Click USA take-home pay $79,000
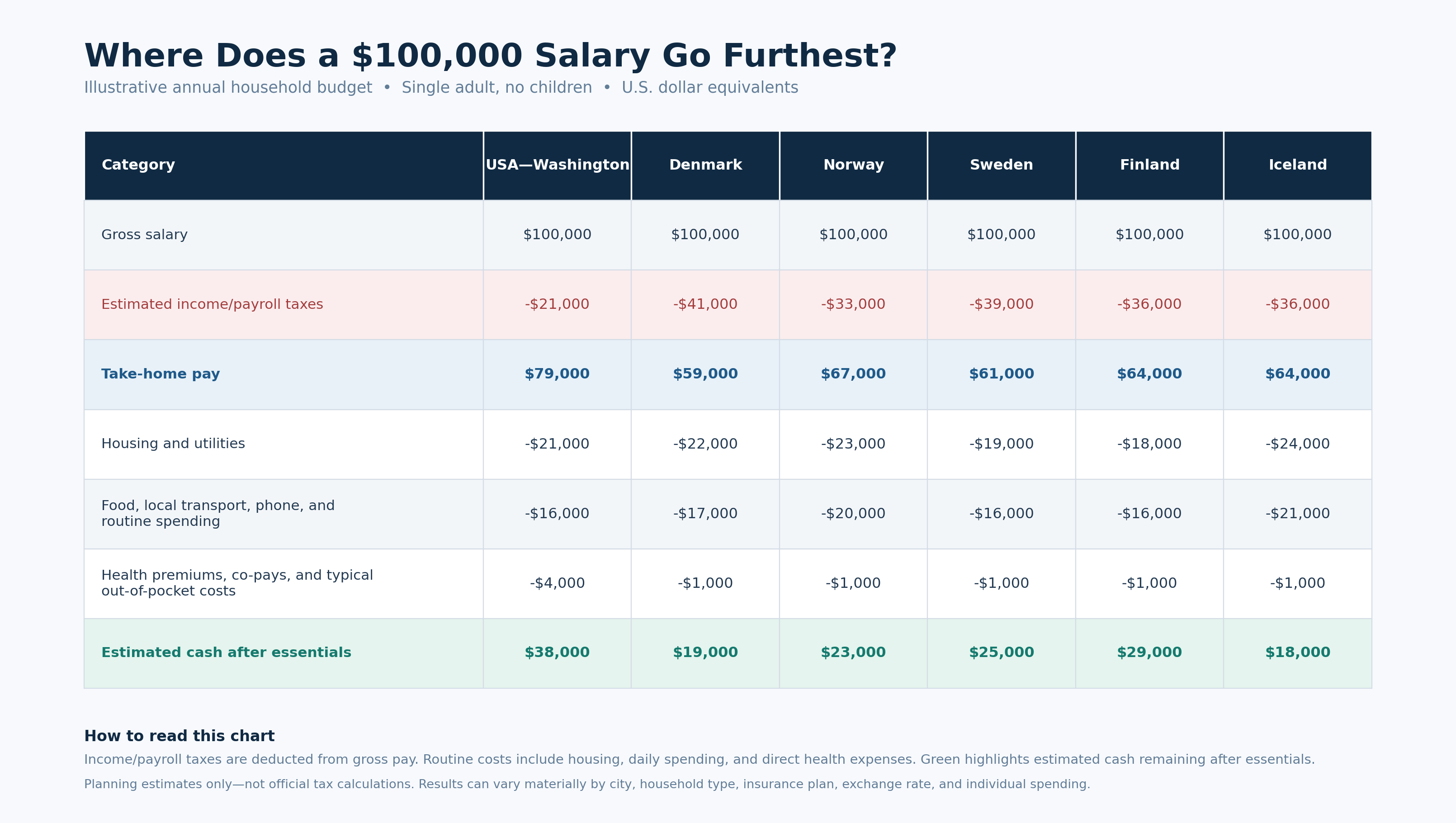Screen dimensions: 1456x823 pos(557,374)
